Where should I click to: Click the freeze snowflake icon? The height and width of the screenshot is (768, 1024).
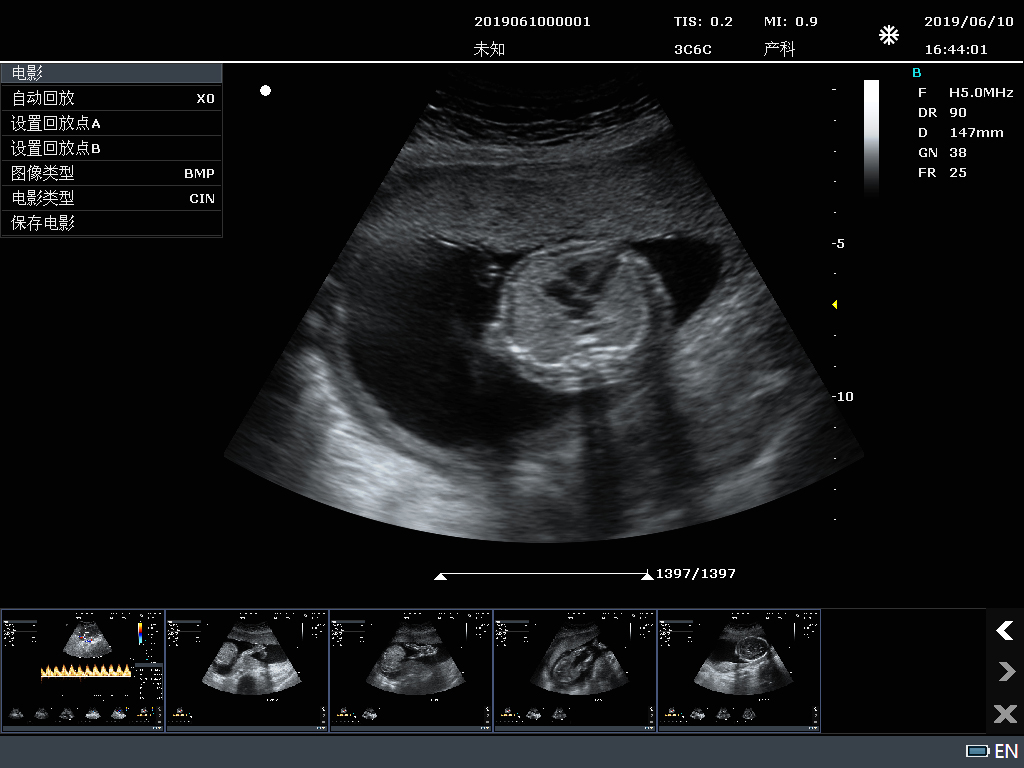pos(888,36)
